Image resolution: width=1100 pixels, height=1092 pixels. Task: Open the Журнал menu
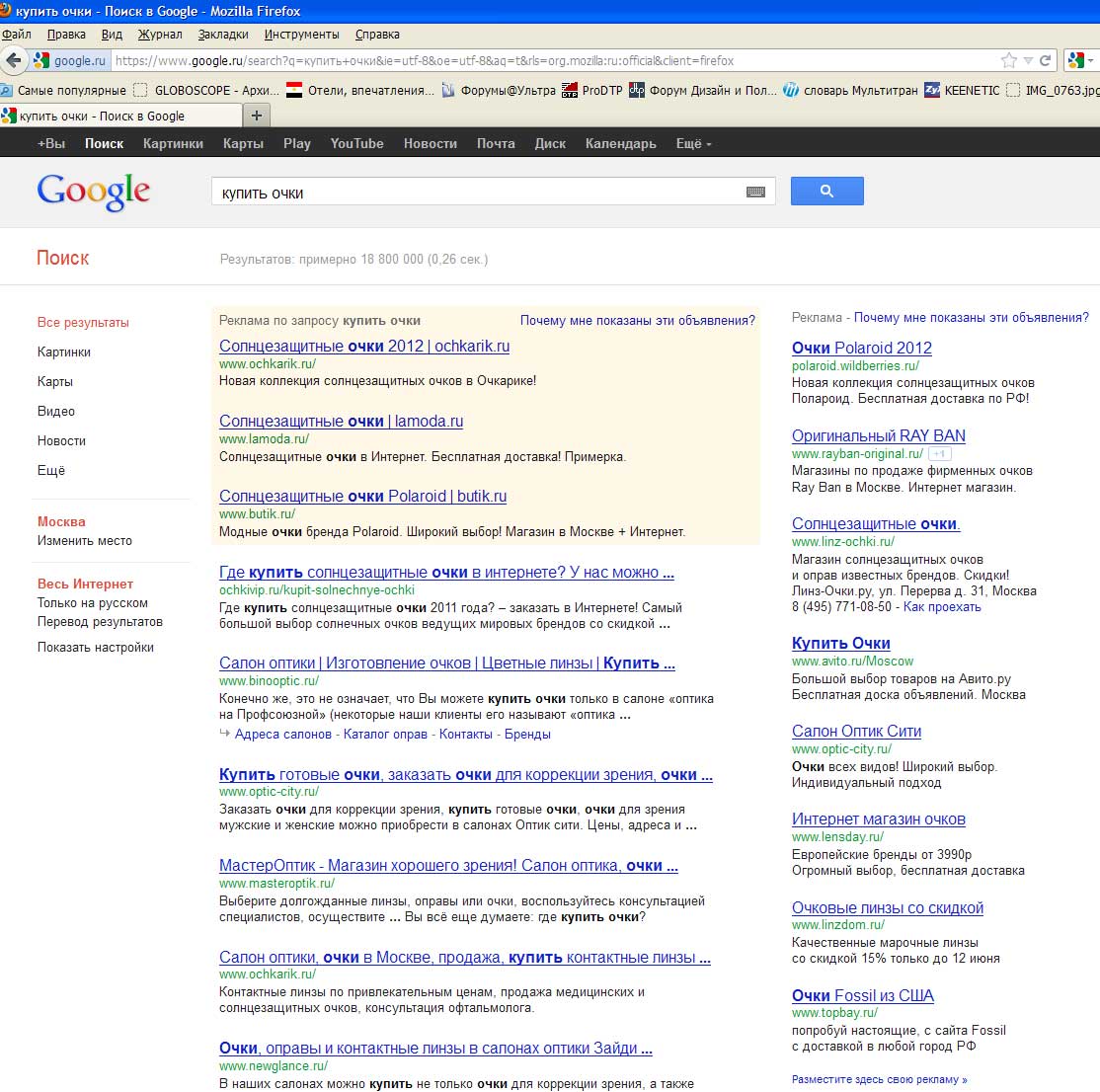(160, 35)
